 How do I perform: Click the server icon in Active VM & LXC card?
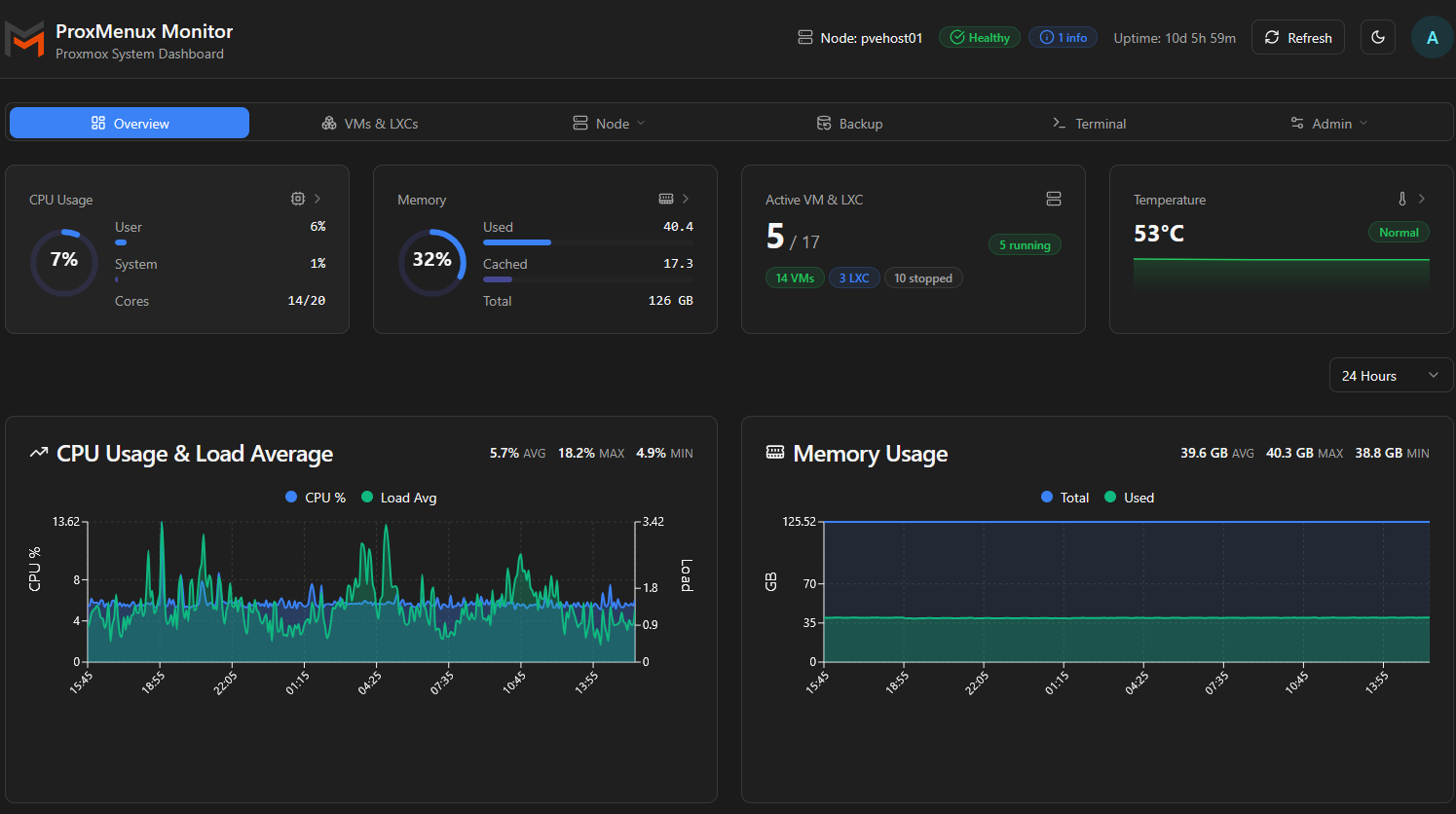1054,199
